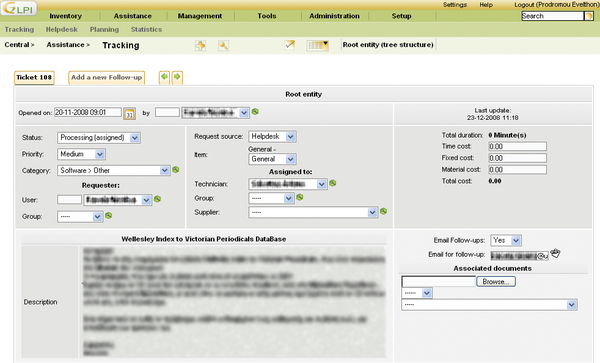Screen dimensions: 600x363
Task: Open the Inventory menu
Action: pyautogui.click(x=65, y=16)
